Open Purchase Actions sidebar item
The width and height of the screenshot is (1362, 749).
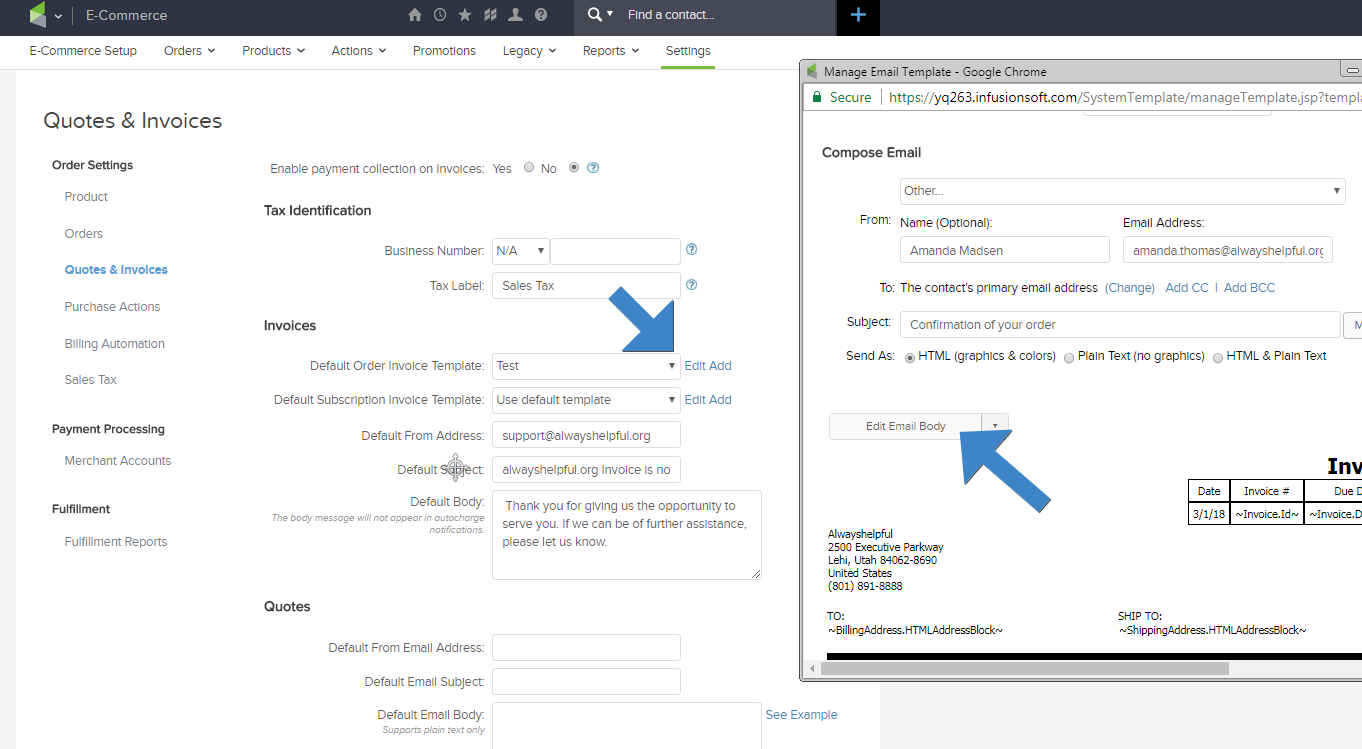[x=112, y=307]
